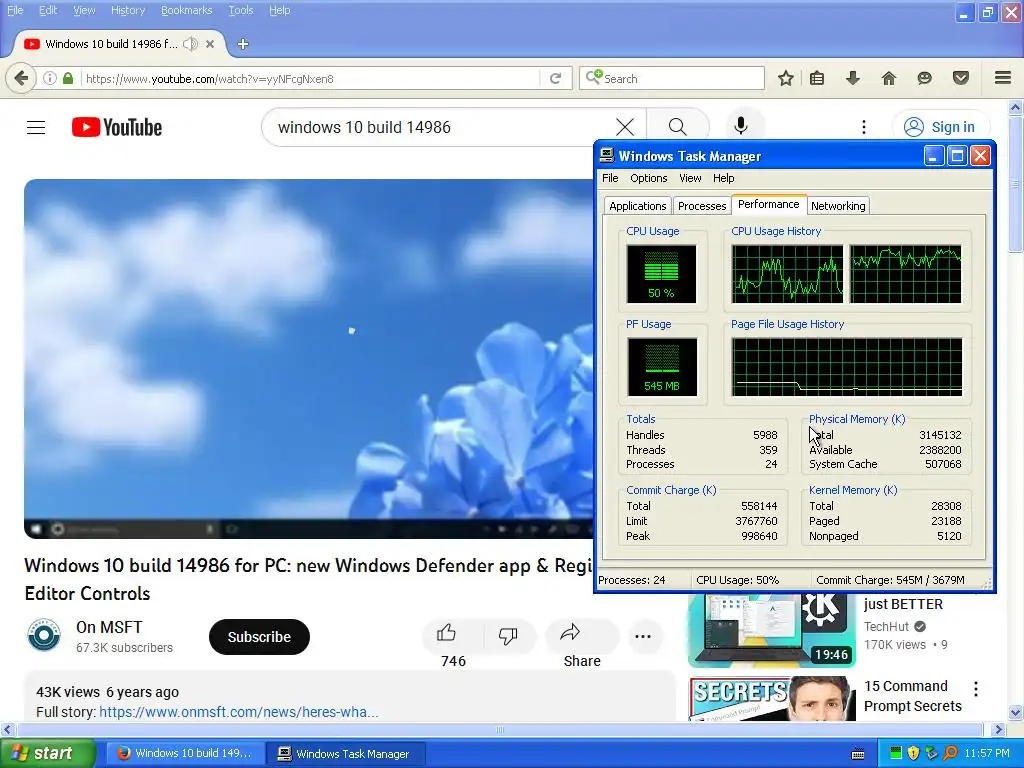
Task: Click Windows Task Manager taskbar button
Action: click(x=346, y=753)
